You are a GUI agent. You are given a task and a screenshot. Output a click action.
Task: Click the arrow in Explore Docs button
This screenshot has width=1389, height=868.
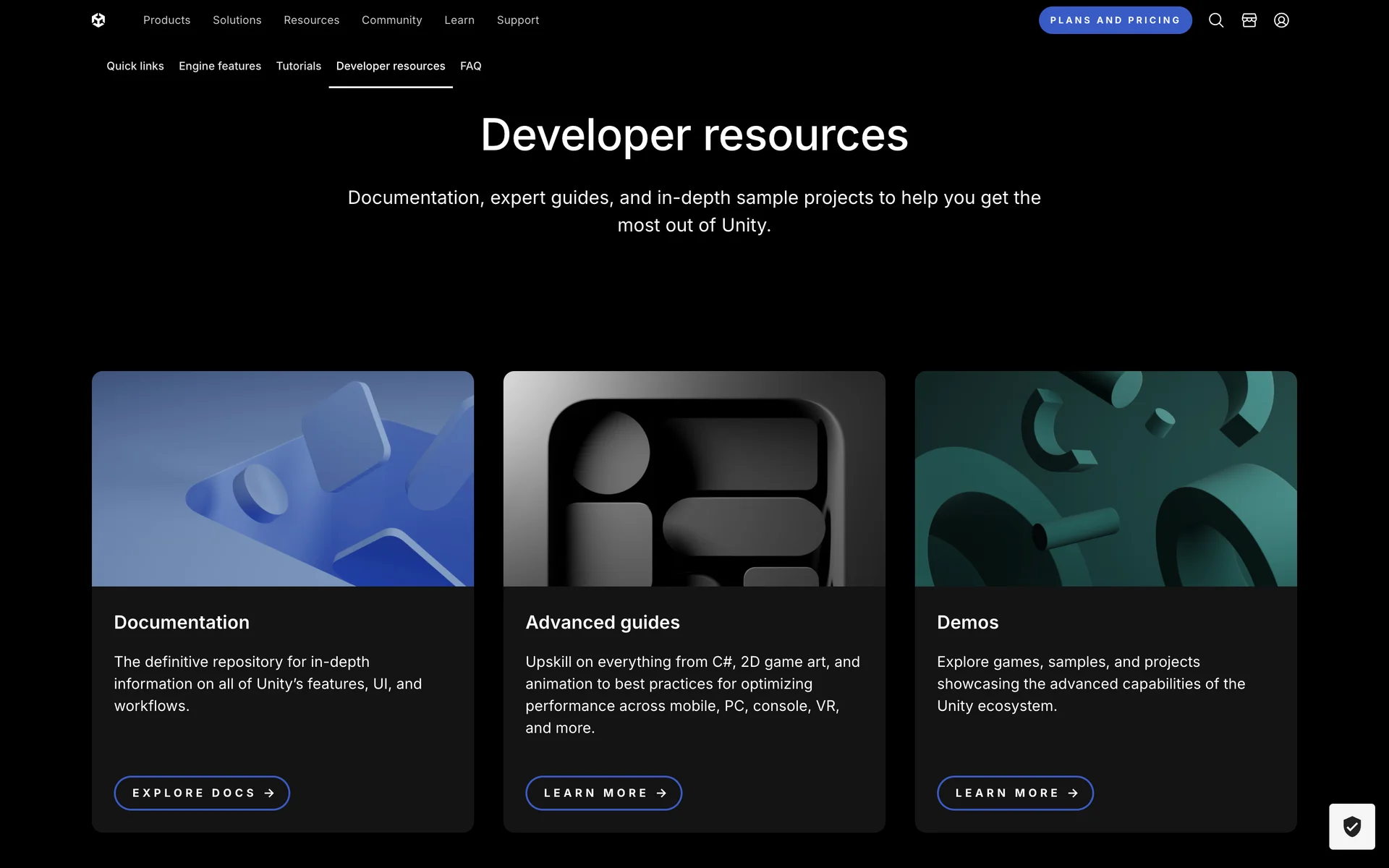(269, 793)
